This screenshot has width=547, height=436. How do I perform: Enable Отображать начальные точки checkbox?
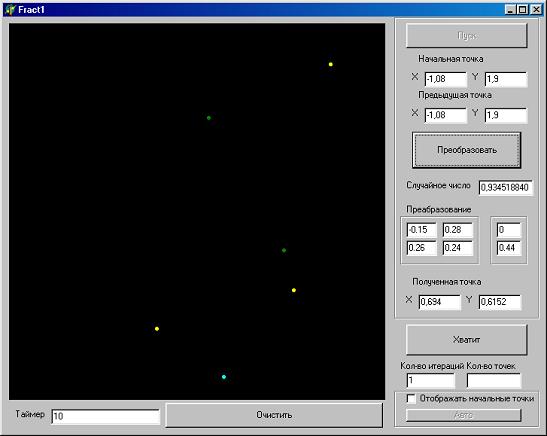point(411,398)
